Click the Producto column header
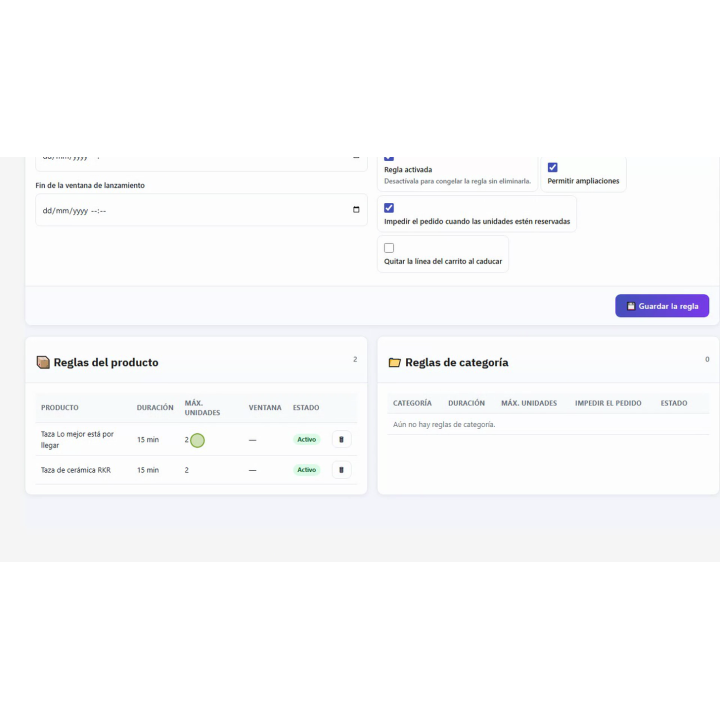This screenshot has height=720, width=720. tap(60, 407)
